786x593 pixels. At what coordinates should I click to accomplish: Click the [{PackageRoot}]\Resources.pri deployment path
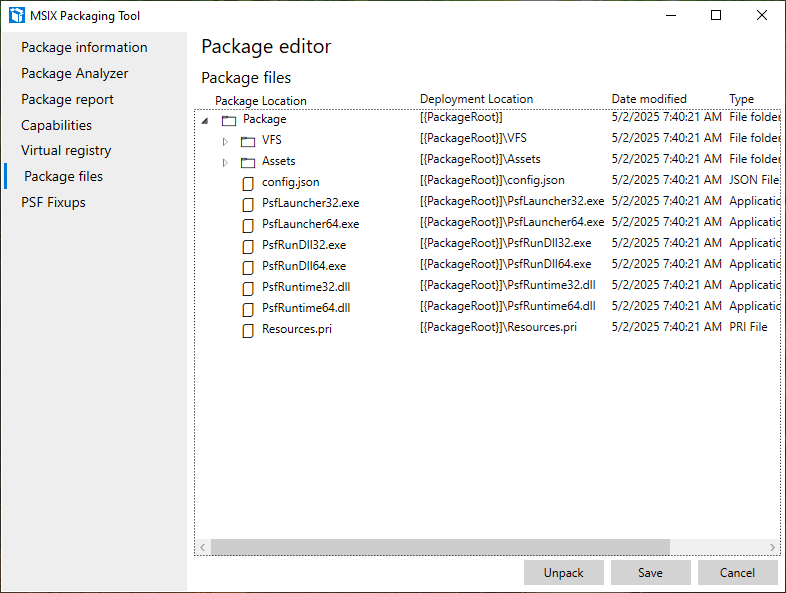coord(498,327)
